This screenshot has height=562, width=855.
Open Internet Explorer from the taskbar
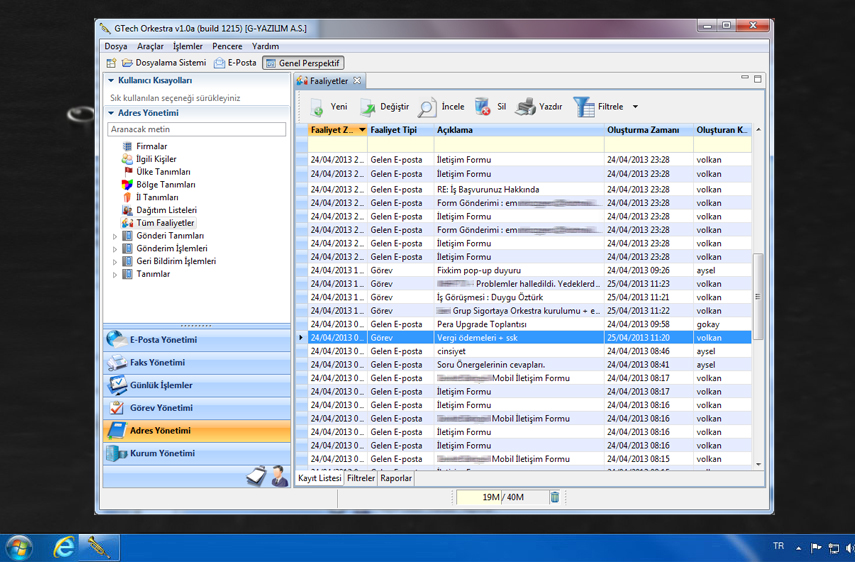point(63,547)
